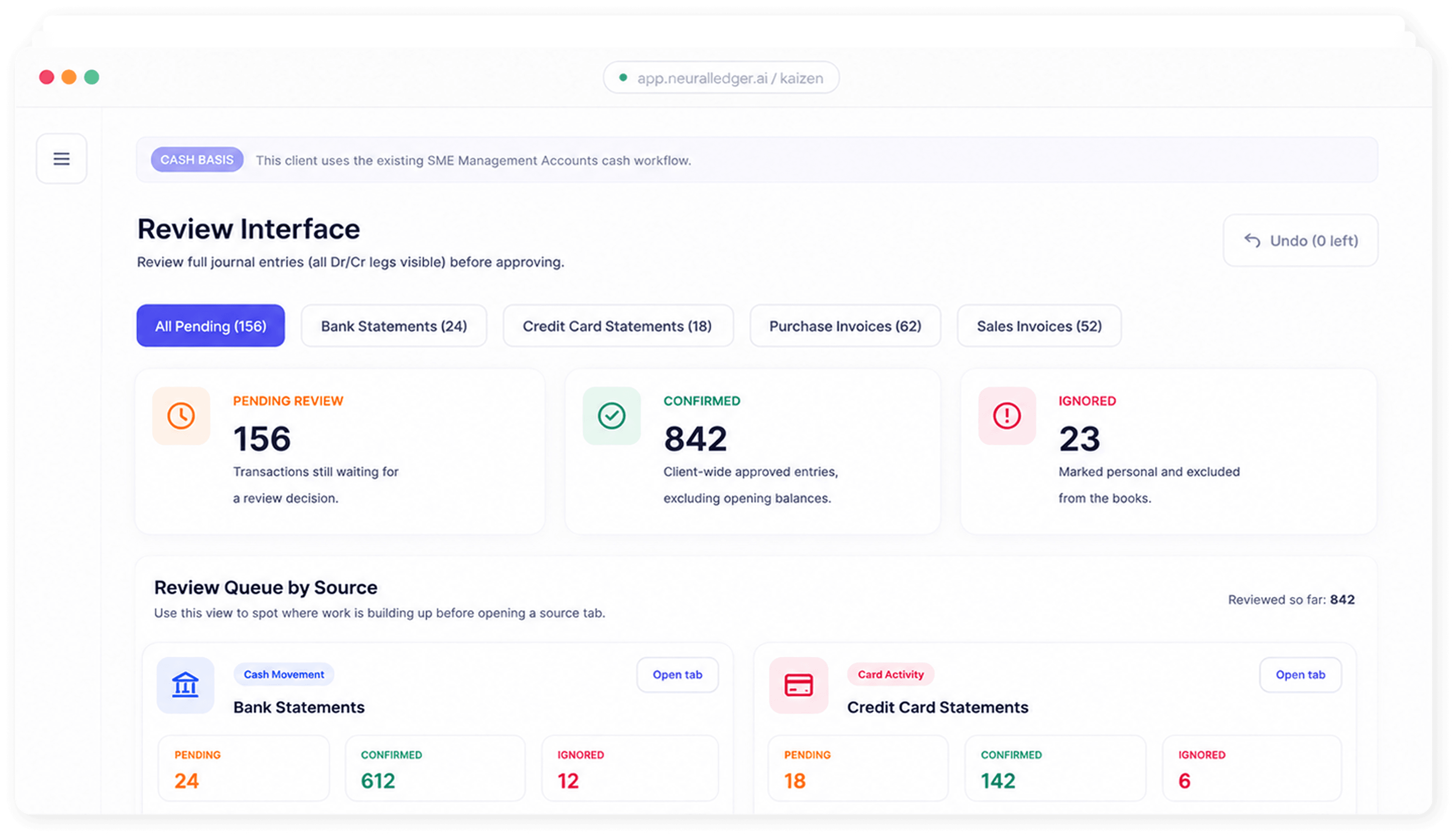This screenshot has width=1456, height=838.
Task: Open the Sales Invoices (52) tab
Action: click(x=1039, y=326)
